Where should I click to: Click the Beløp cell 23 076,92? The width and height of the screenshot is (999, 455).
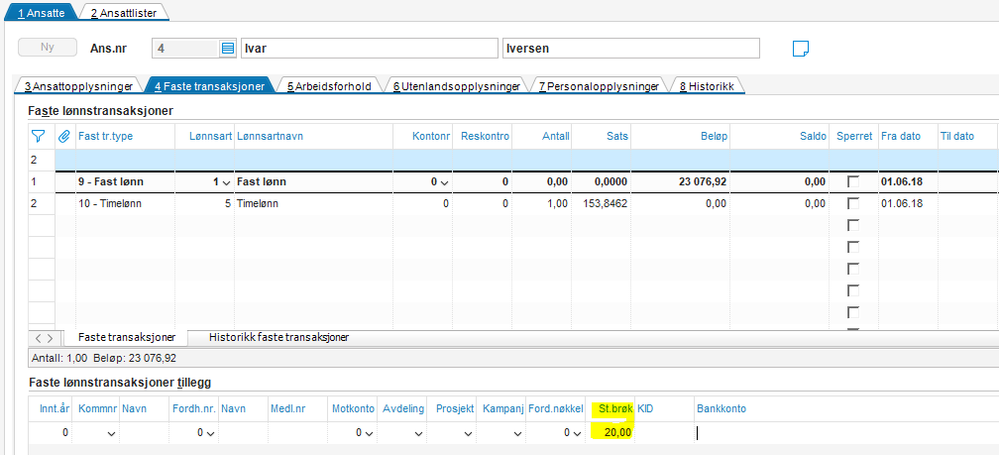(680, 182)
